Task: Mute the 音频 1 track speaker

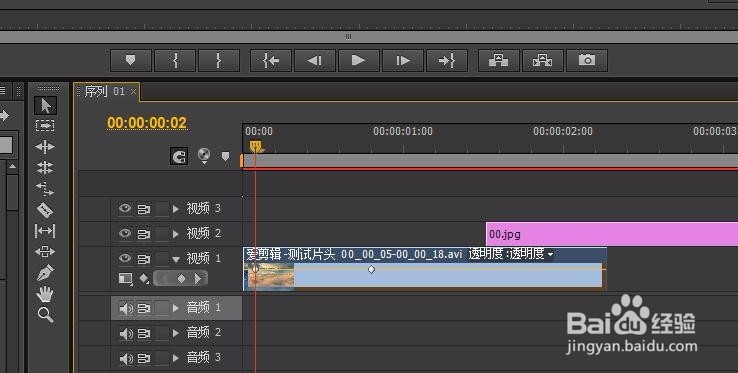Action: [126, 308]
